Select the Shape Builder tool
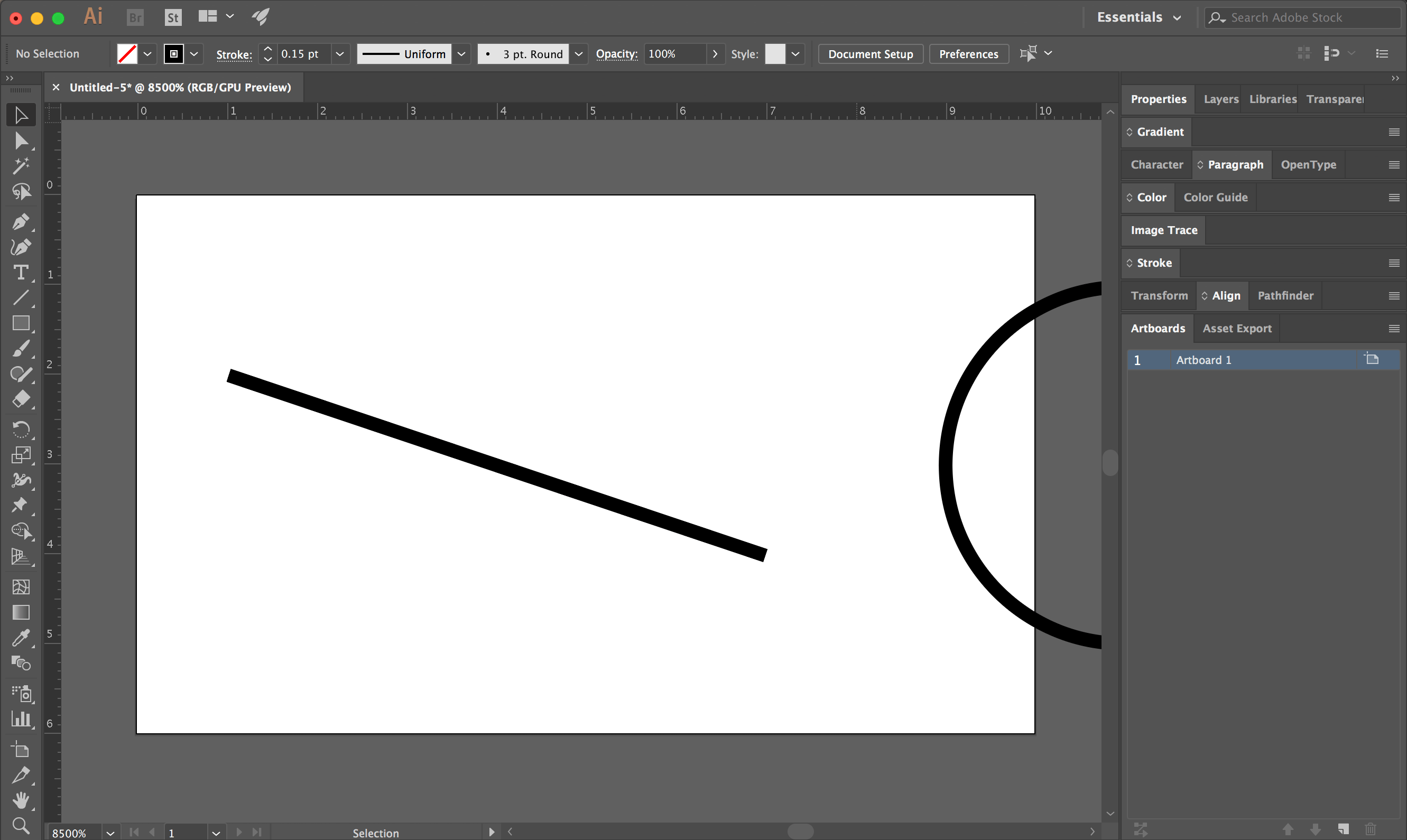The height and width of the screenshot is (840, 1407). coord(21,531)
